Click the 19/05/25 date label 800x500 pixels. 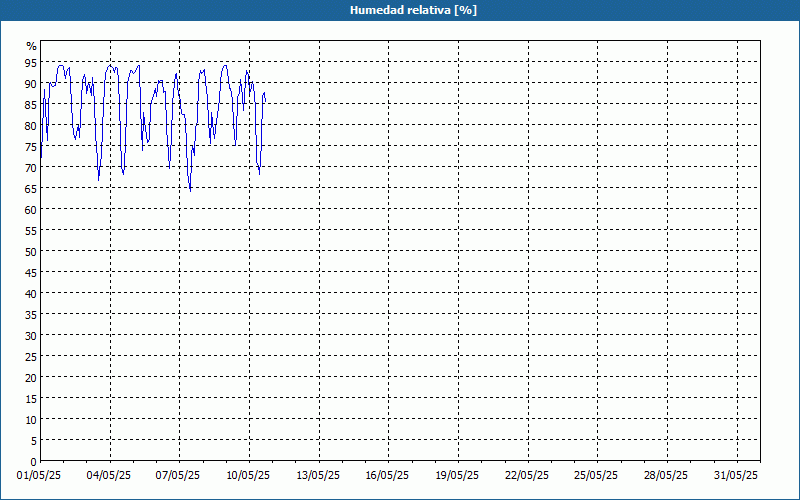[x=457, y=476]
